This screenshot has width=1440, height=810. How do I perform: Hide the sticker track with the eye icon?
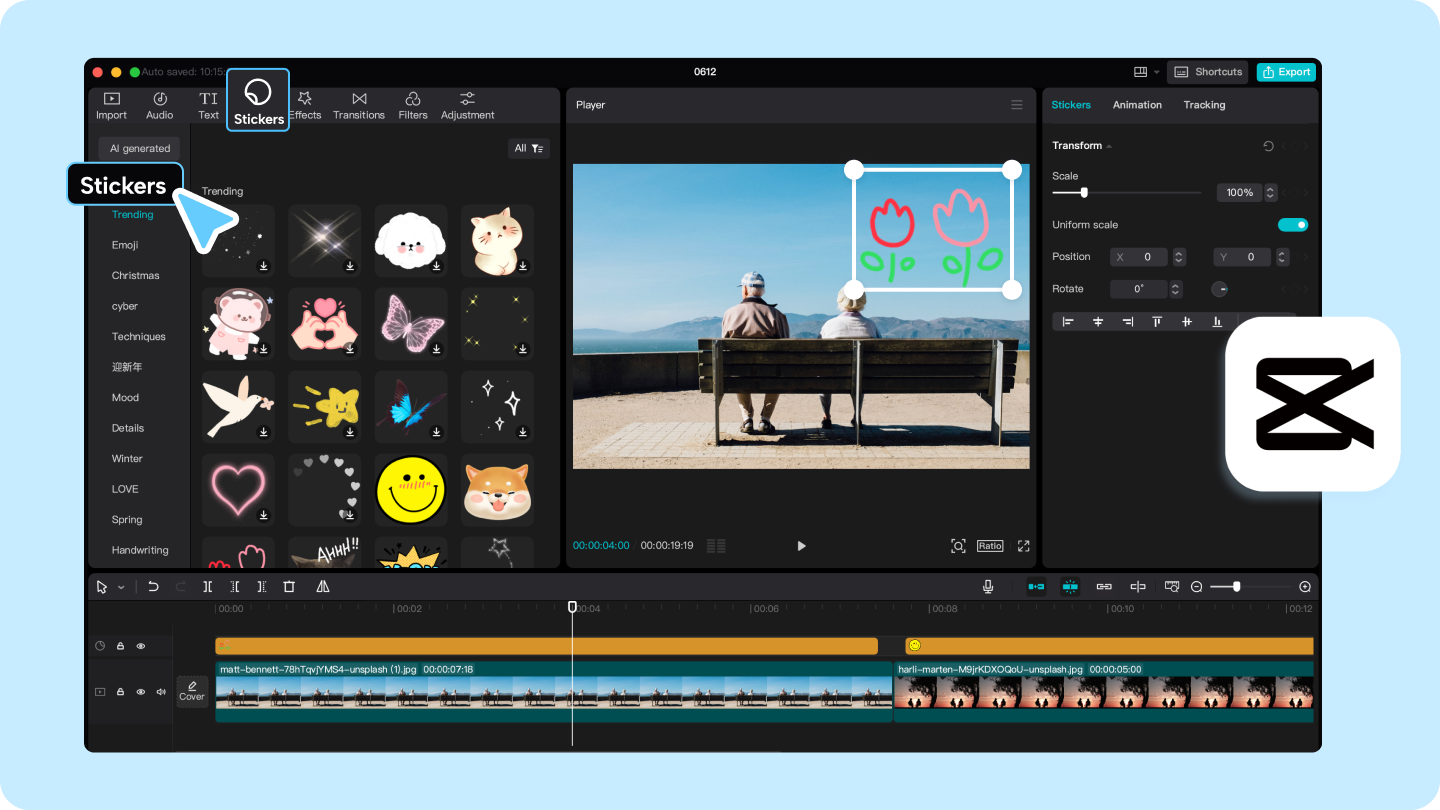[x=140, y=645]
